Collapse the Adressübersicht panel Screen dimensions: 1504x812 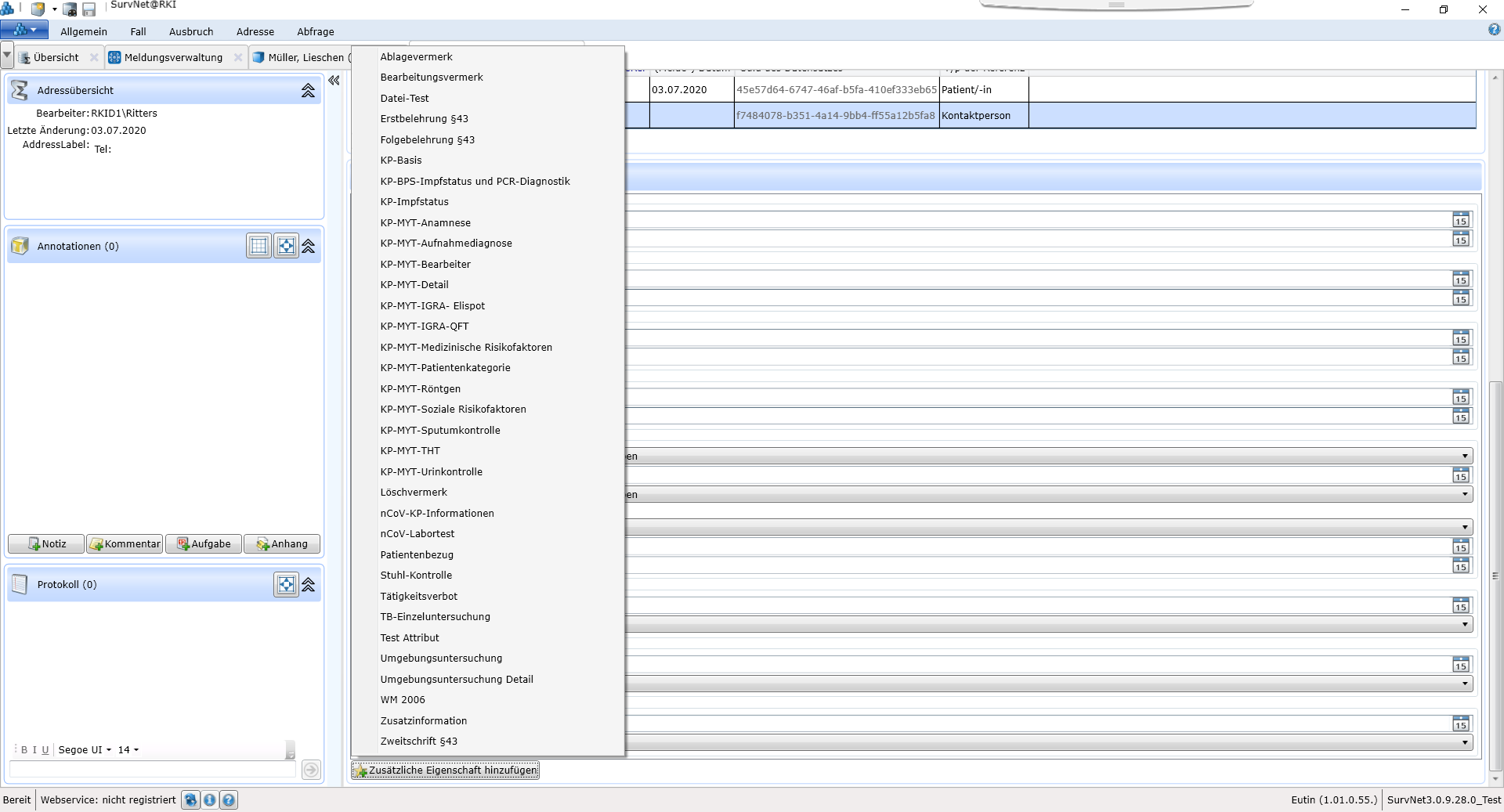click(x=308, y=91)
